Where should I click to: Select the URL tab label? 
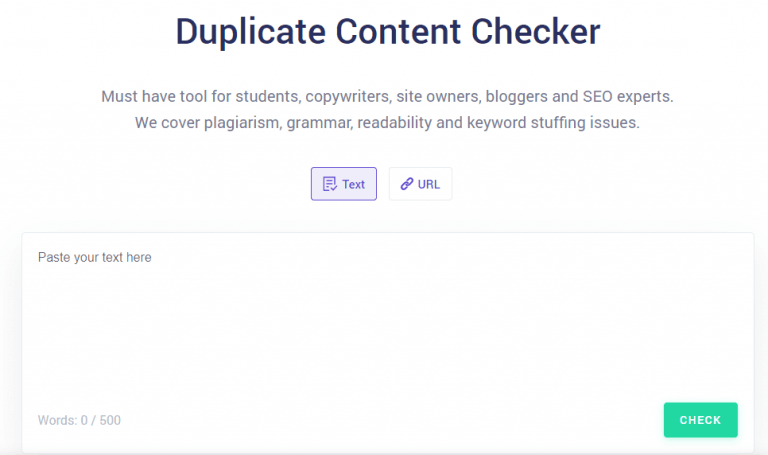click(x=429, y=184)
